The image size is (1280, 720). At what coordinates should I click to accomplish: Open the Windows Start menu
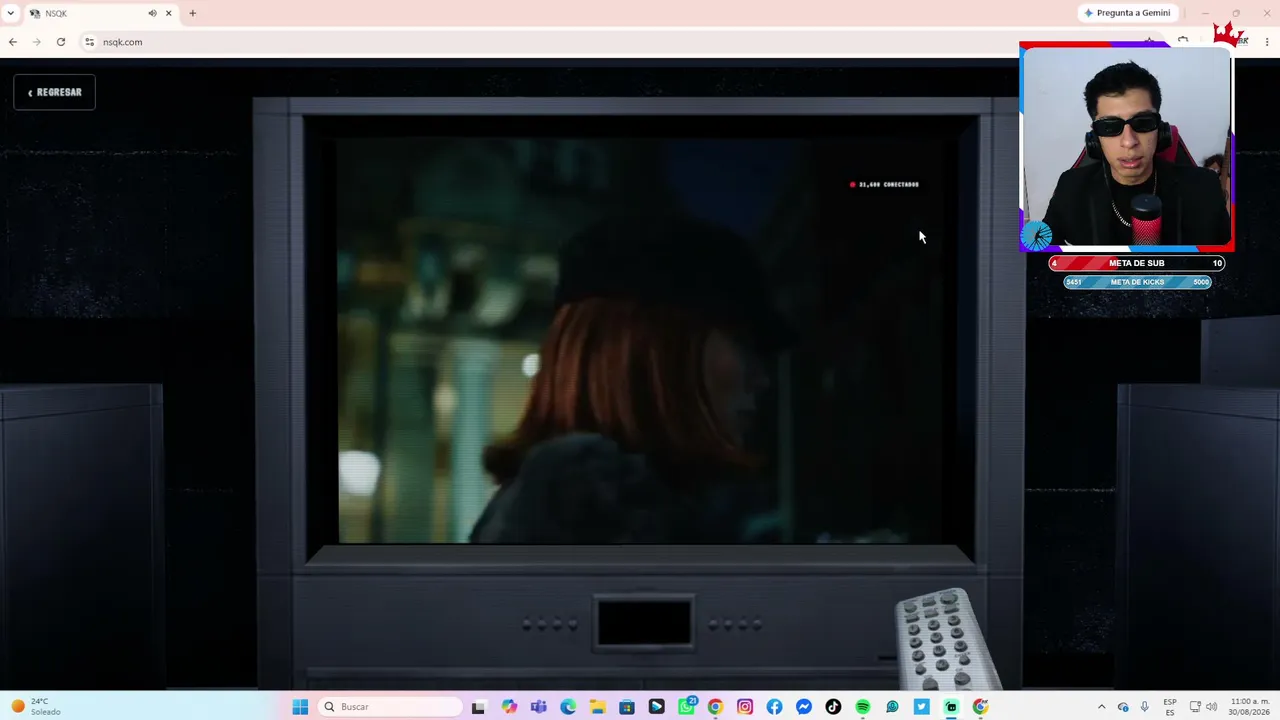pos(300,707)
